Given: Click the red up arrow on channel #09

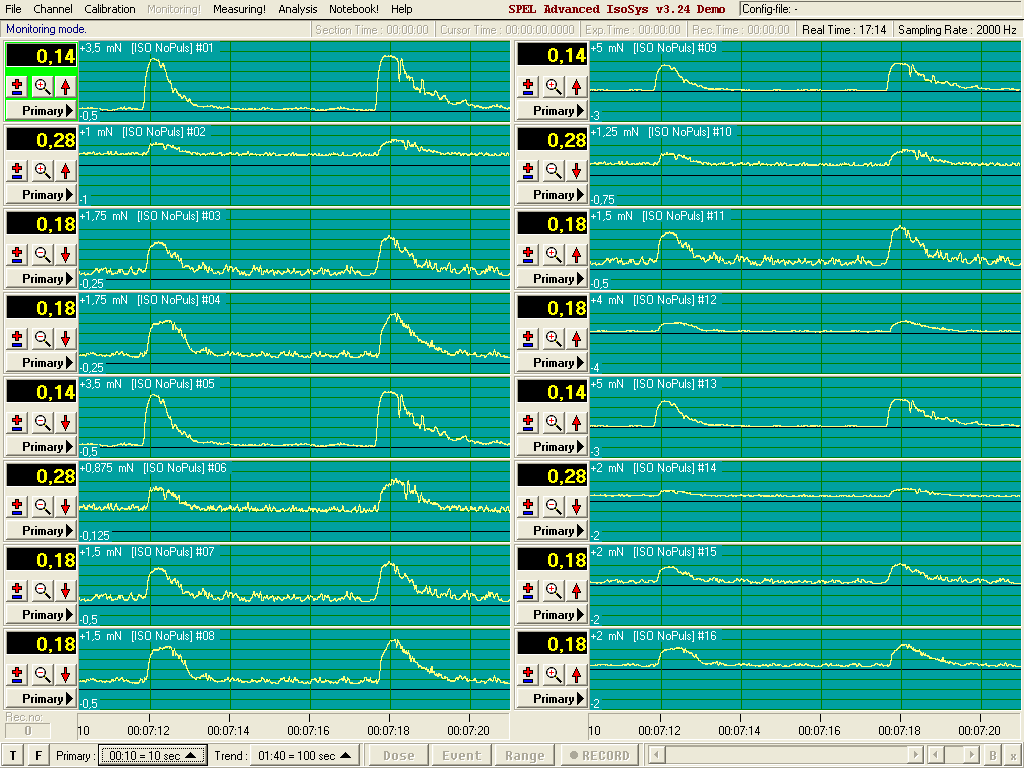Looking at the screenshot, I should [576, 86].
